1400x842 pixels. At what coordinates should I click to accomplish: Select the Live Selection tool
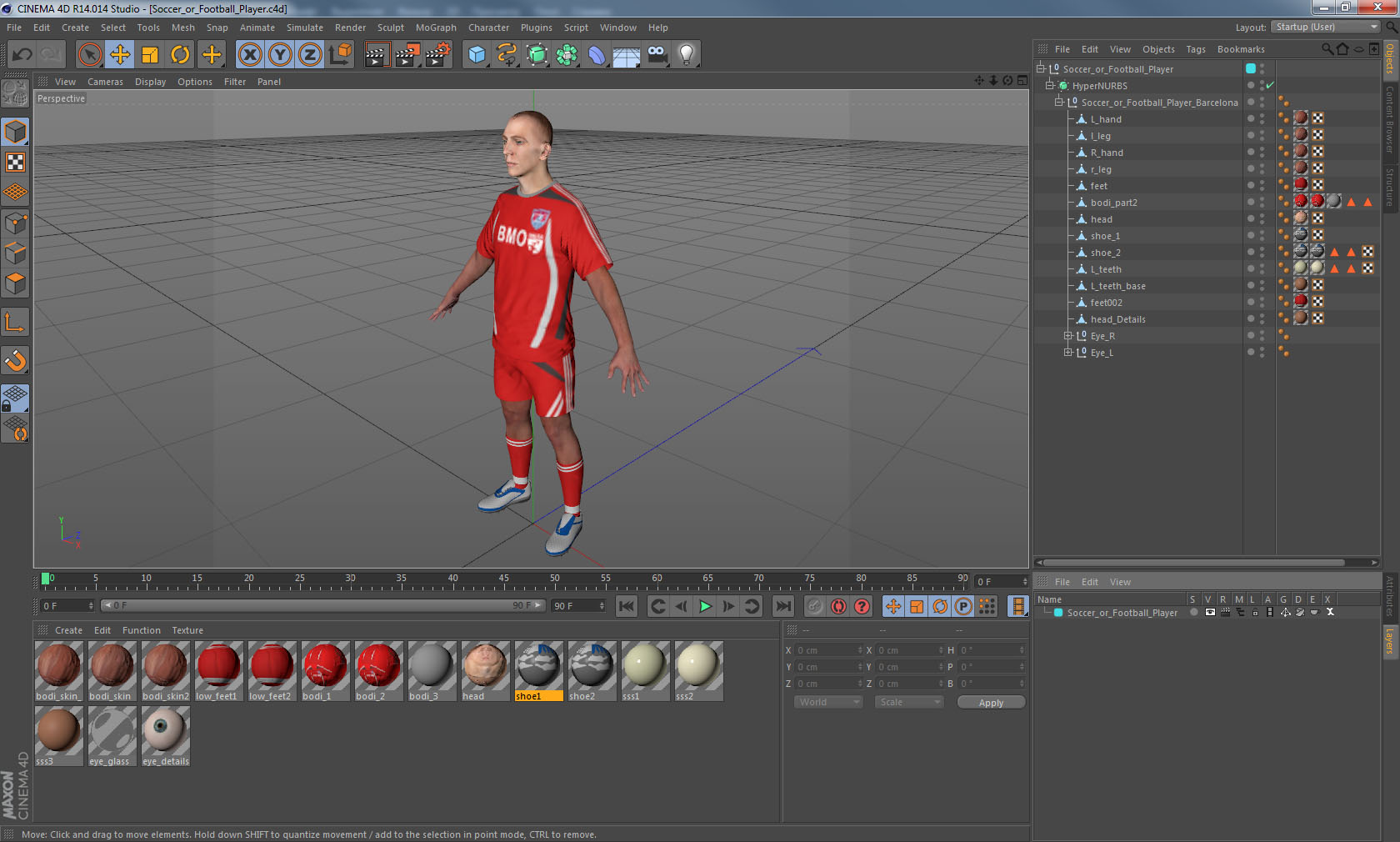[89, 55]
